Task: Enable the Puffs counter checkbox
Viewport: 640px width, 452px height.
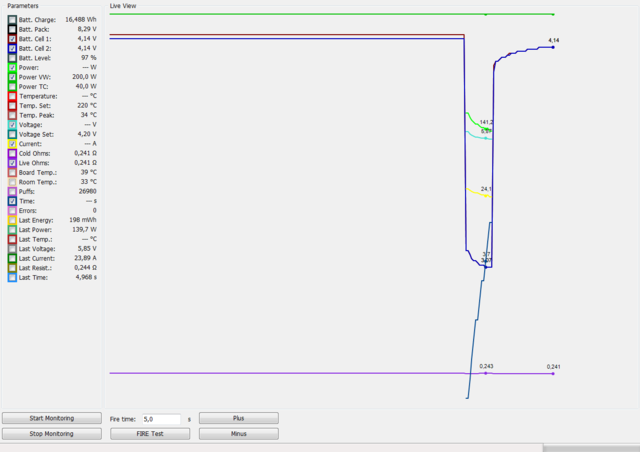Action: [x=11, y=192]
